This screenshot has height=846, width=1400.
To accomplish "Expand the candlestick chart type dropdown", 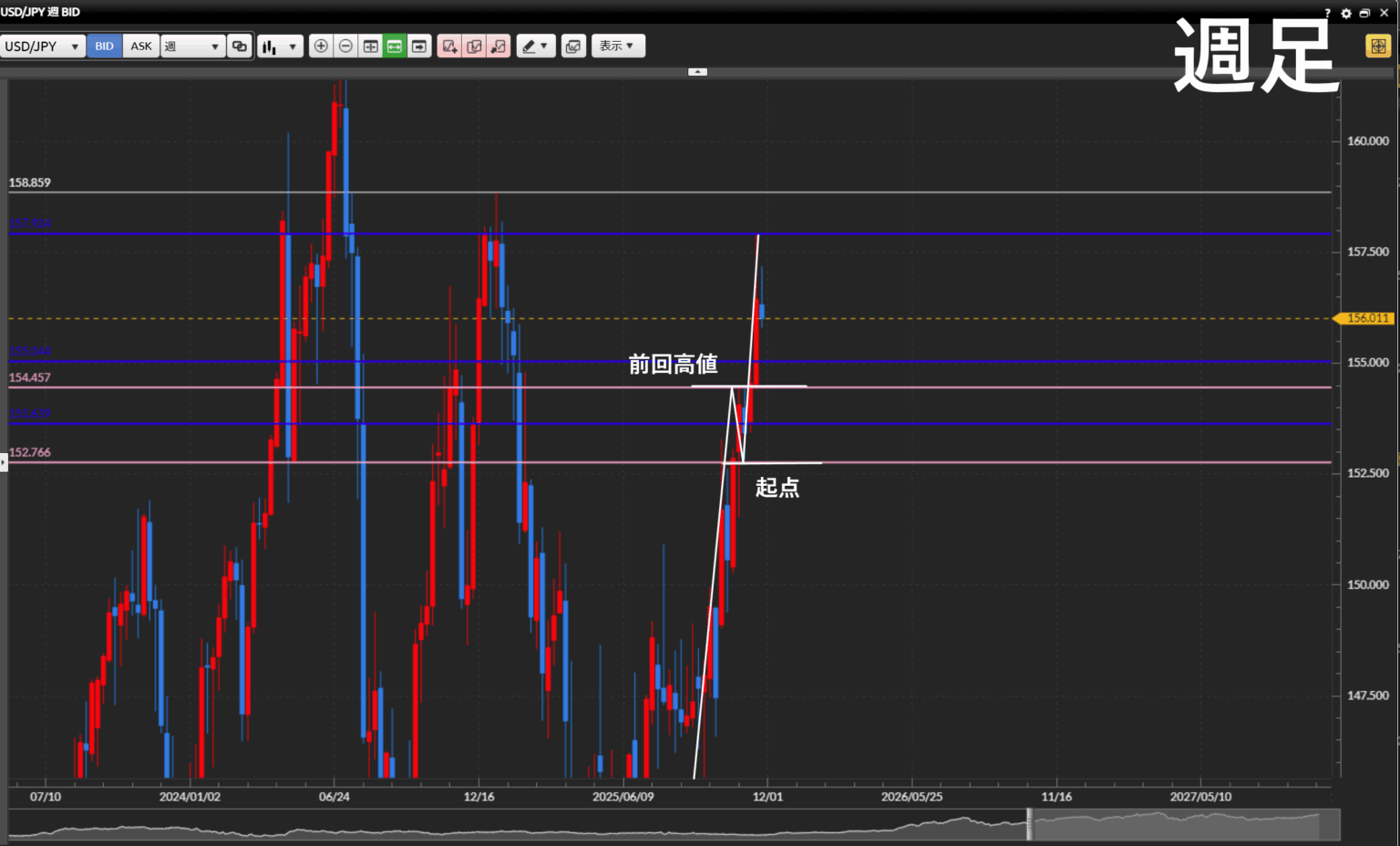I will coord(280,46).
